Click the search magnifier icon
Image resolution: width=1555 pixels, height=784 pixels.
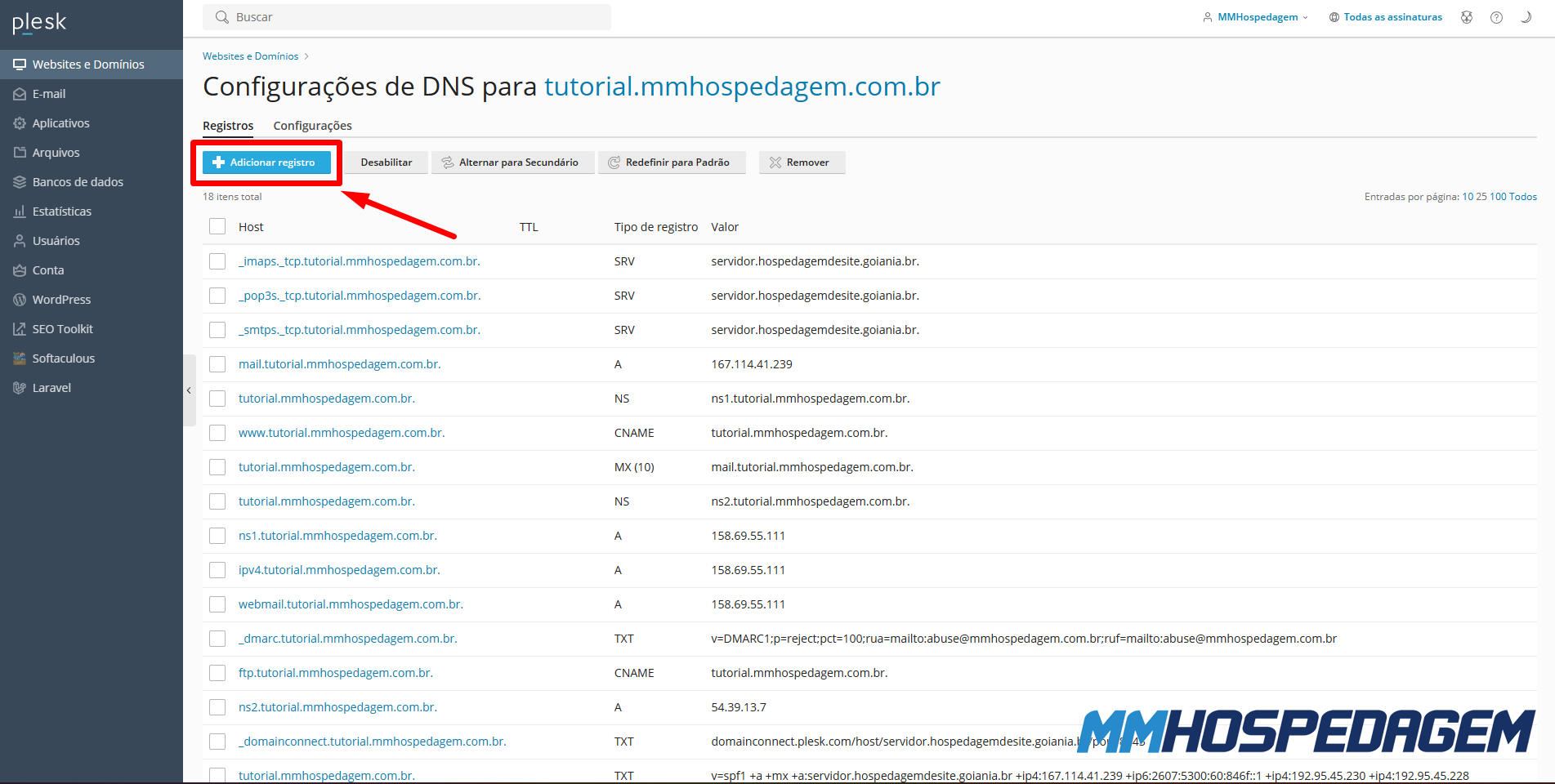[x=221, y=17]
